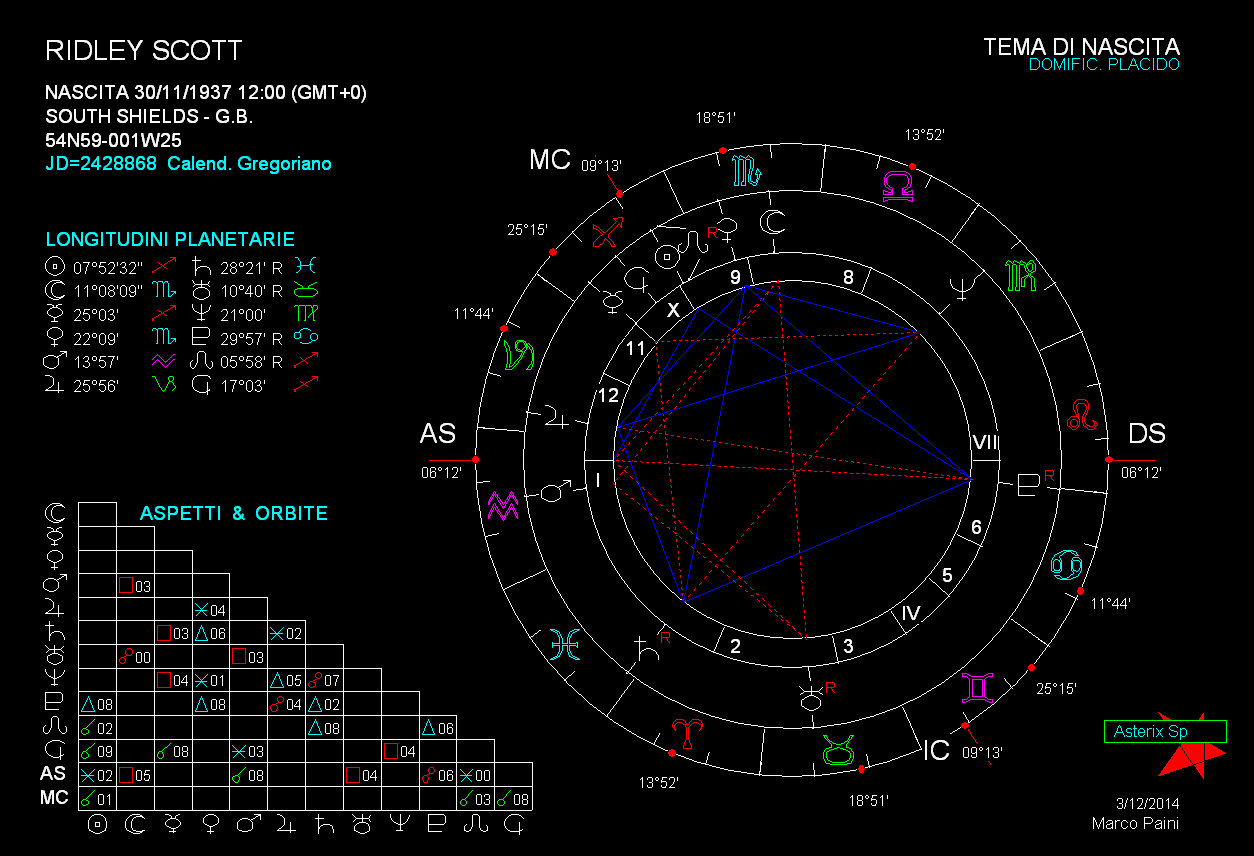Click the Venus-Jupiter sextile 04 grid cell

click(210, 609)
